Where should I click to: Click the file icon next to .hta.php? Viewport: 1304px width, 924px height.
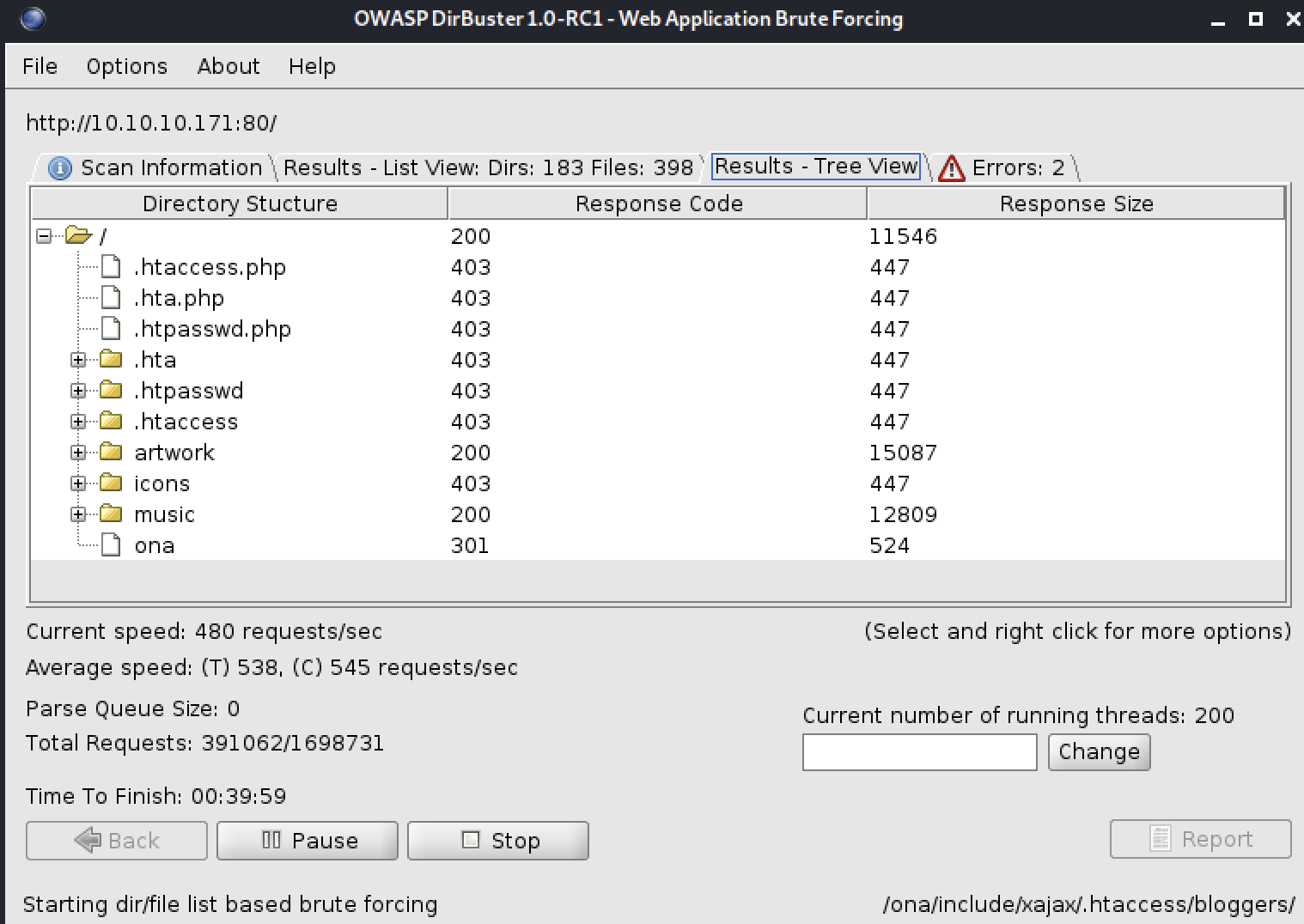(111, 297)
